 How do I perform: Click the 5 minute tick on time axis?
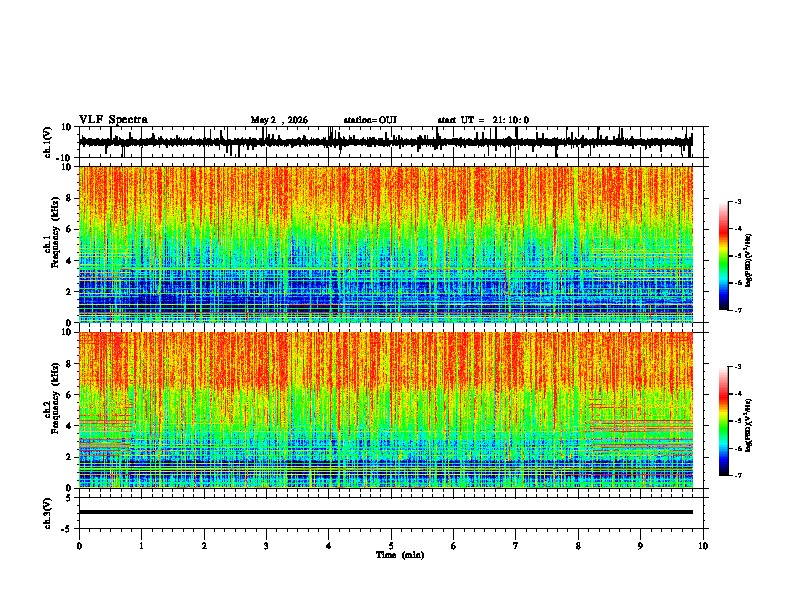click(x=391, y=546)
